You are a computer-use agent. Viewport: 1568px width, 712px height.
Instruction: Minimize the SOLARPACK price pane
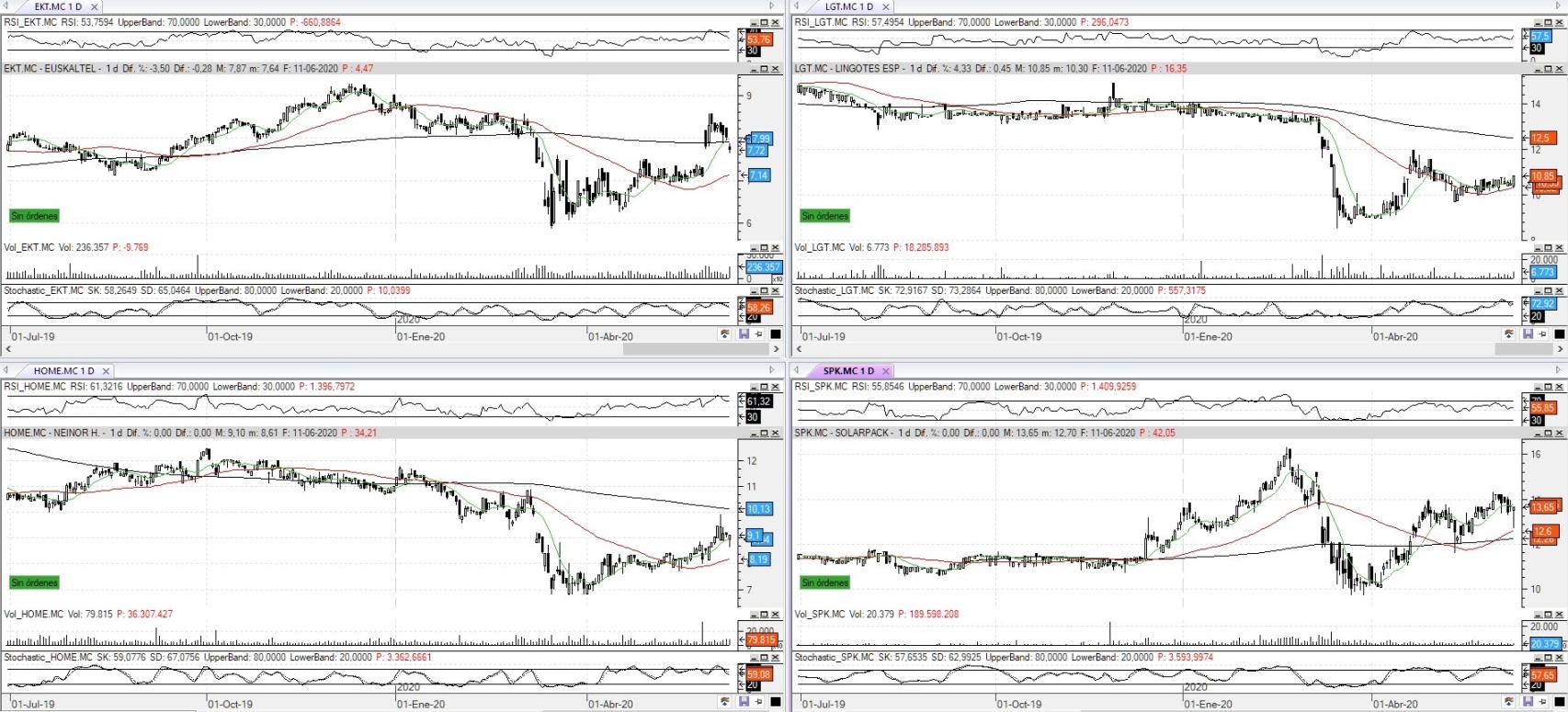pyautogui.click(x=1537, y=433)
